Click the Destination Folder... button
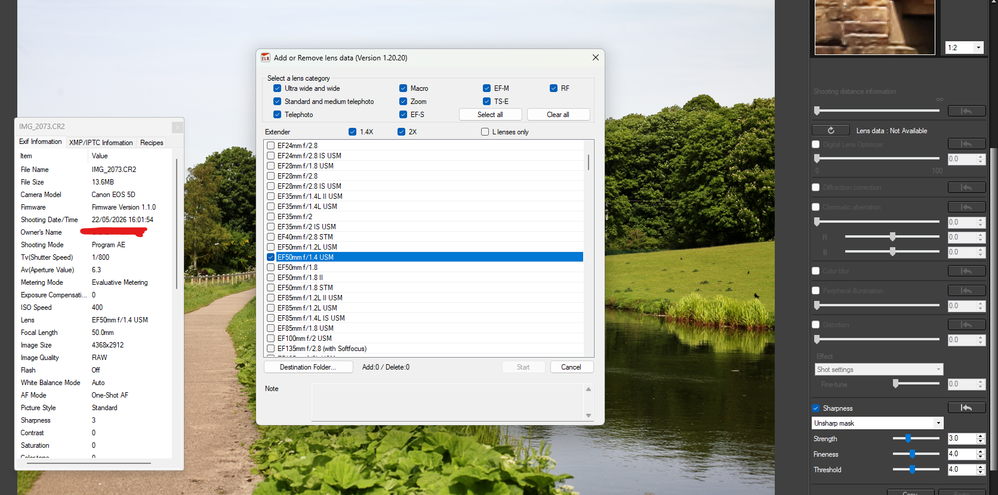 (x=308, y=367)
